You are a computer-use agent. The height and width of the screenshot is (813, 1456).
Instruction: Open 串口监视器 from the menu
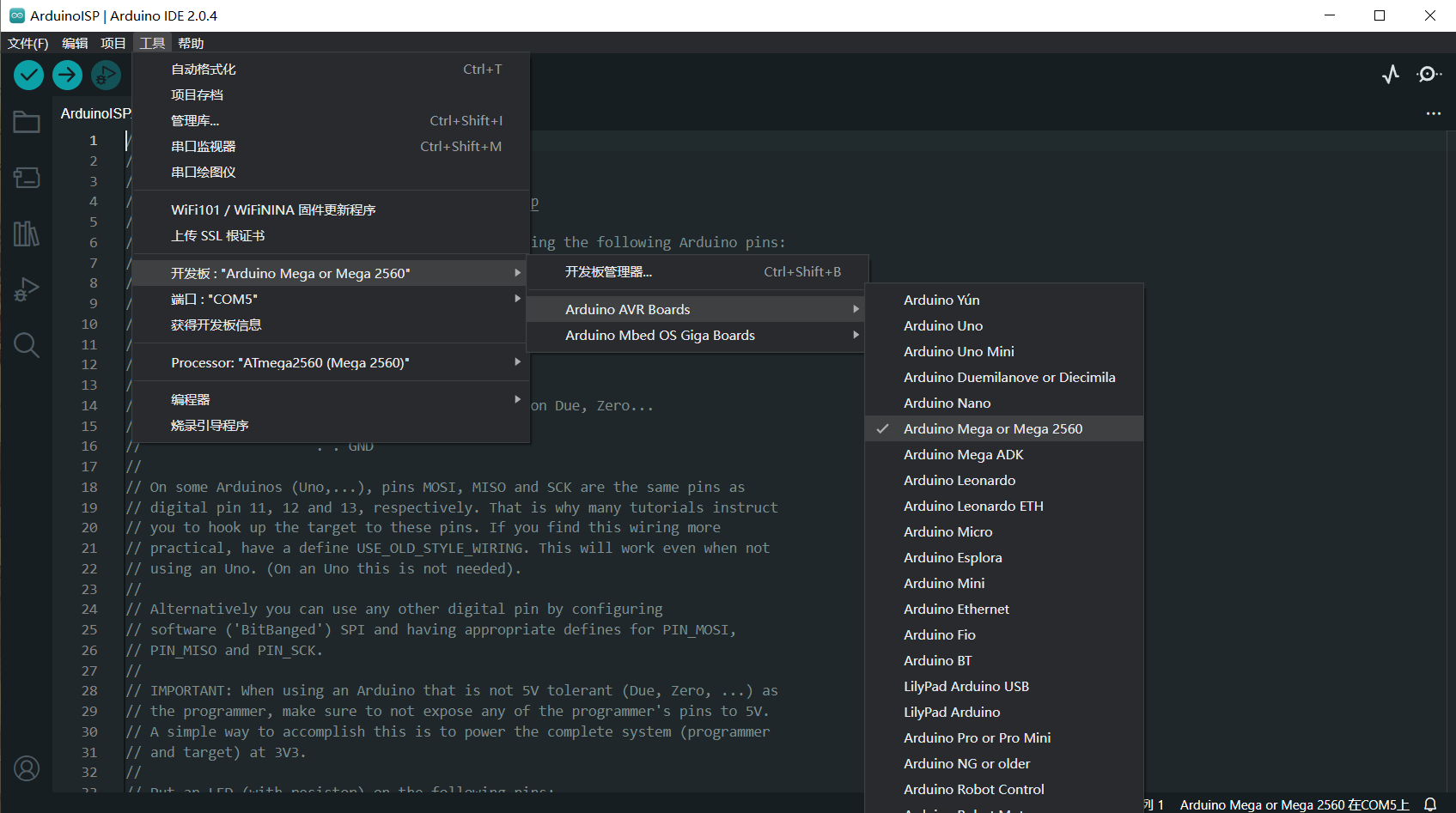coord(331,146)
